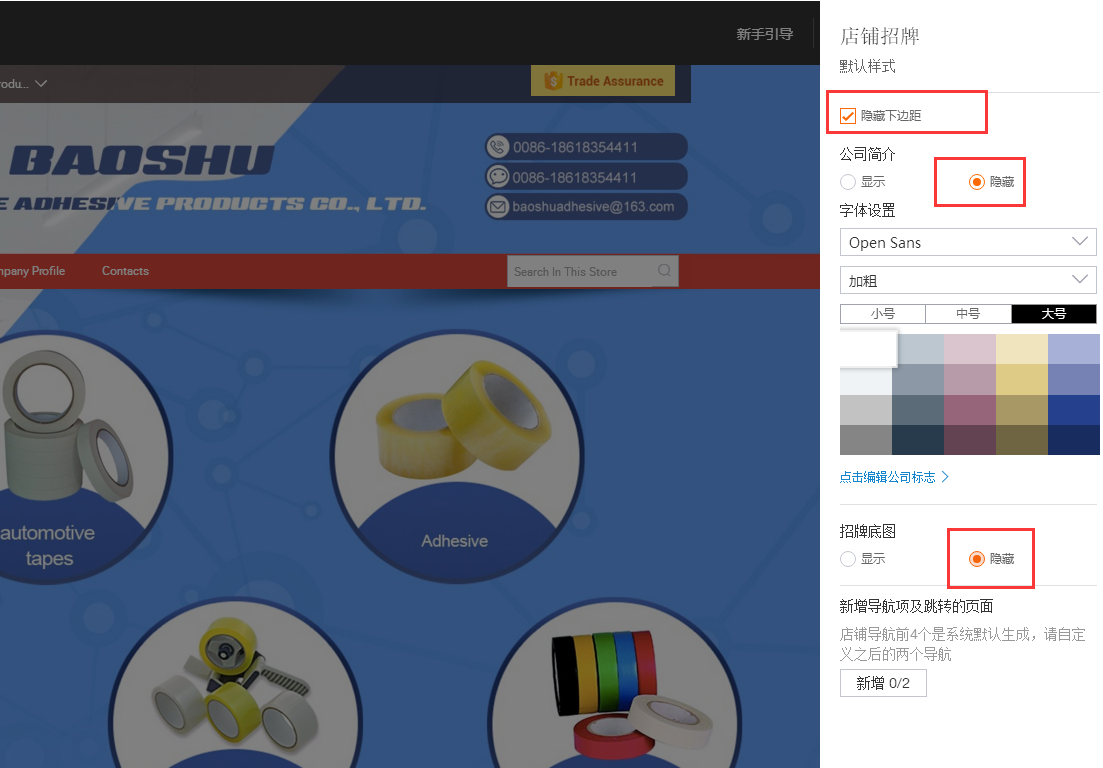
Task: Pick the medium gray swatch in the bottom row
Action: 866,440
